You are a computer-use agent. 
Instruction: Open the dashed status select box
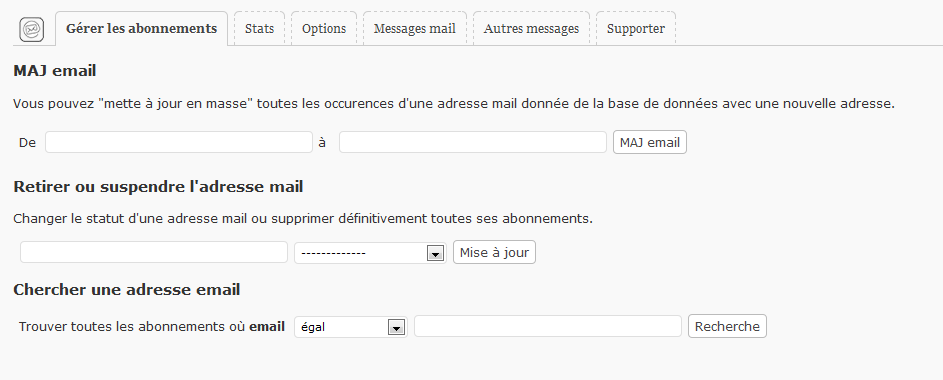pyautogui.click(x=370, y=253)
